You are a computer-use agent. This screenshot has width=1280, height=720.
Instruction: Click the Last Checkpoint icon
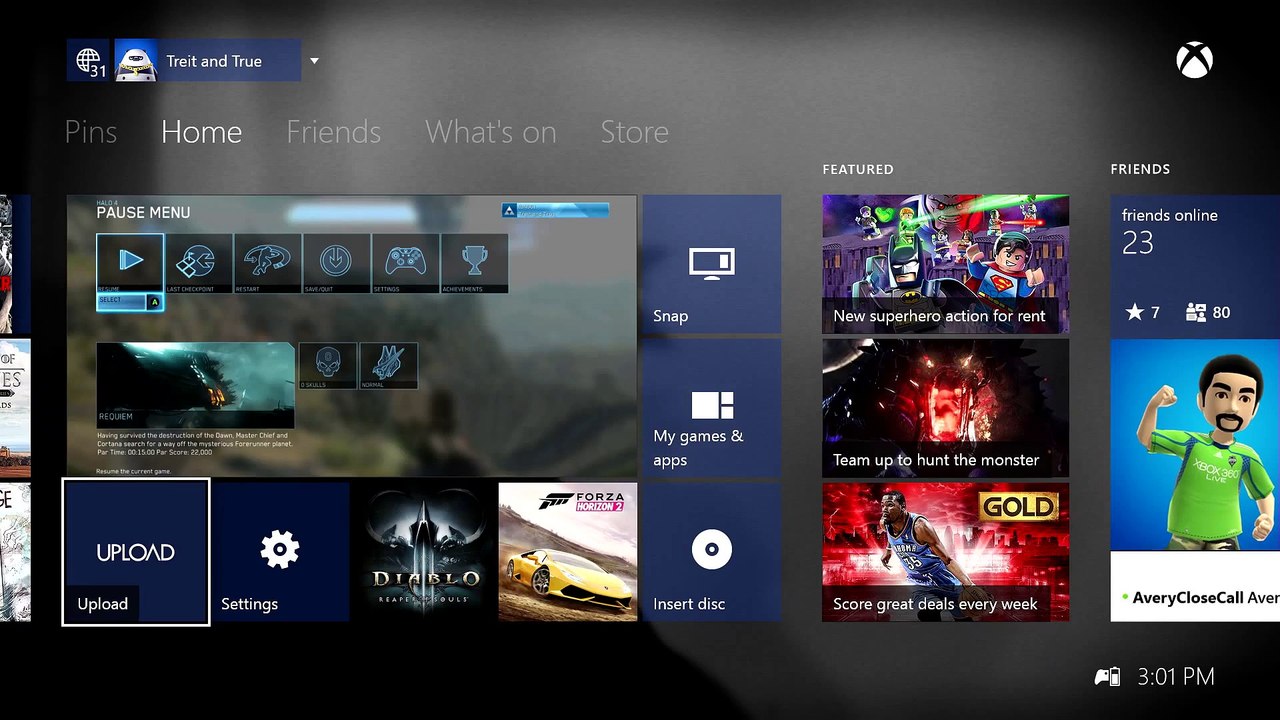[198, 263]
